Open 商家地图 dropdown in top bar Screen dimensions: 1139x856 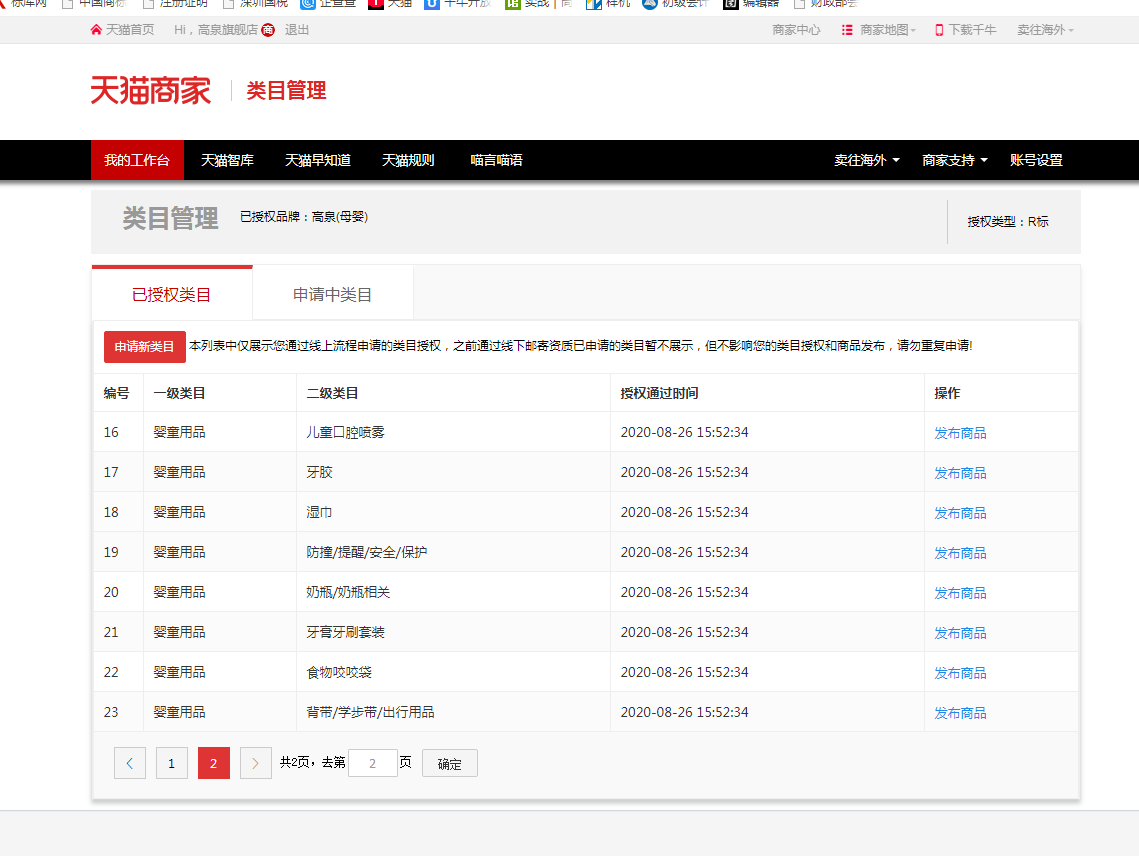point(888,30)
